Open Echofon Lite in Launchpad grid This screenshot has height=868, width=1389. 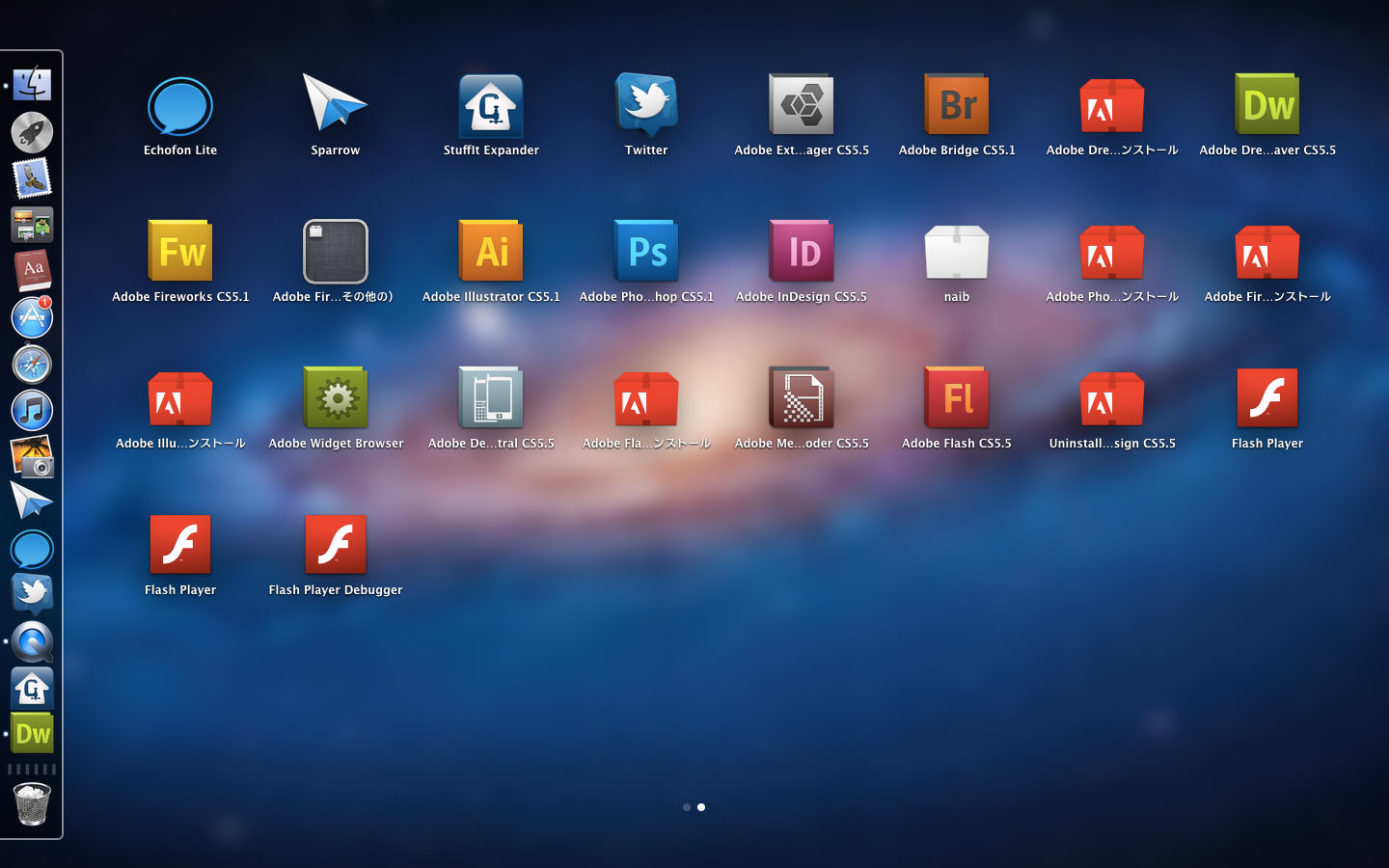180,106
